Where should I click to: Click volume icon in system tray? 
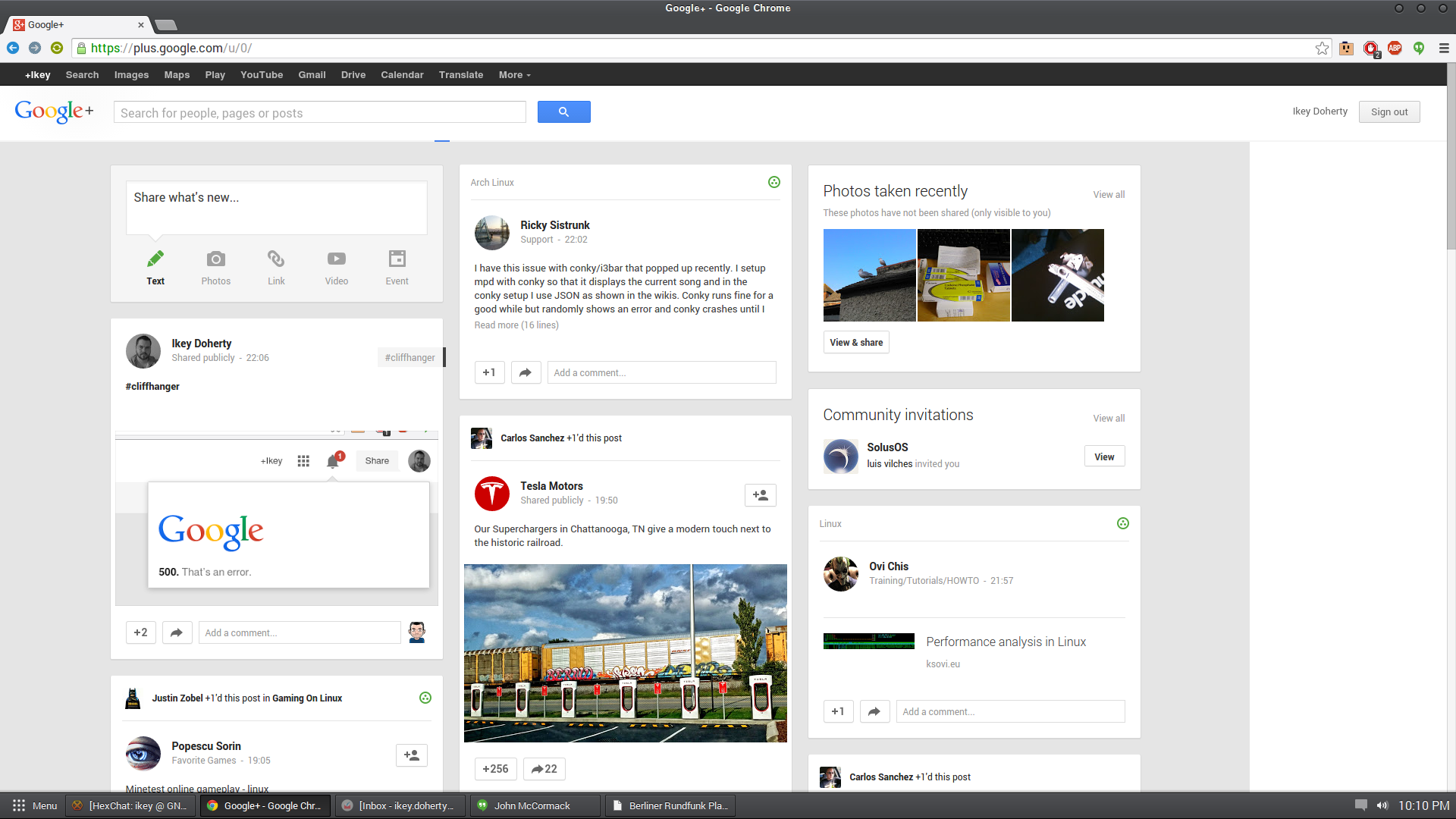pyautogui.click(x=1382, y=805)
